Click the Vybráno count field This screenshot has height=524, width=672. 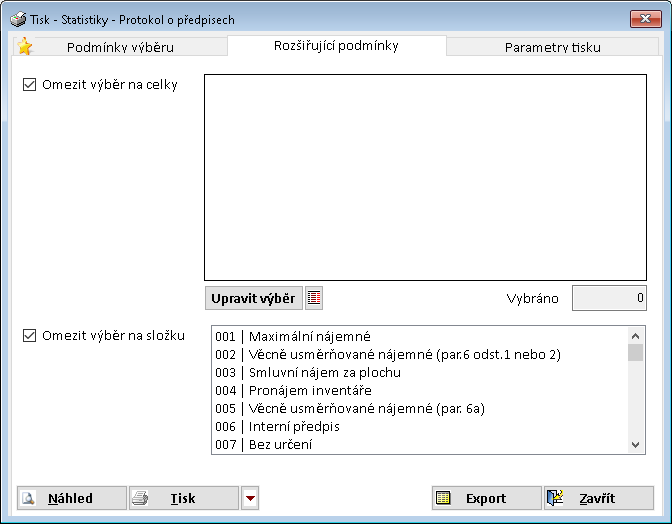[x=610, y=298]
